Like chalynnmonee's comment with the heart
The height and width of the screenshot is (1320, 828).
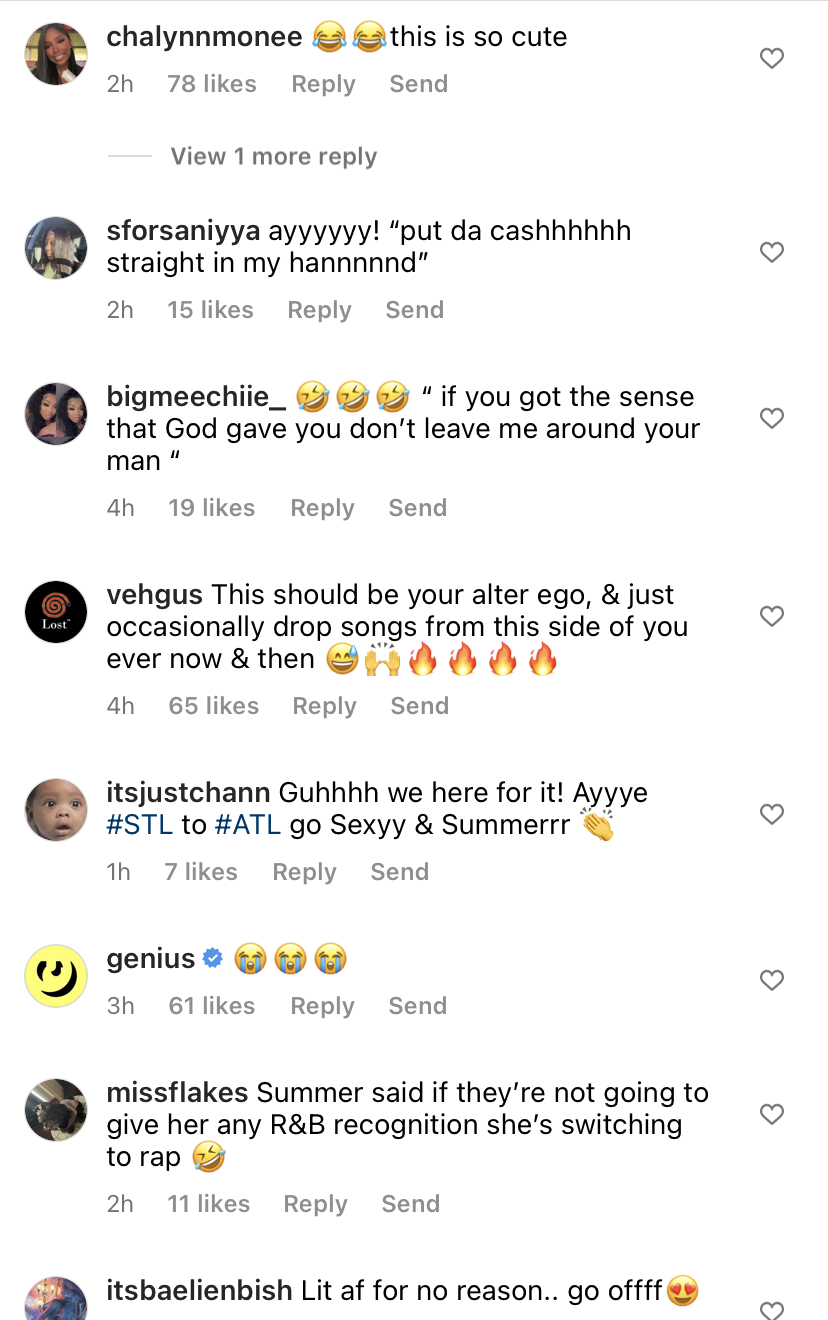click(772, 59)
